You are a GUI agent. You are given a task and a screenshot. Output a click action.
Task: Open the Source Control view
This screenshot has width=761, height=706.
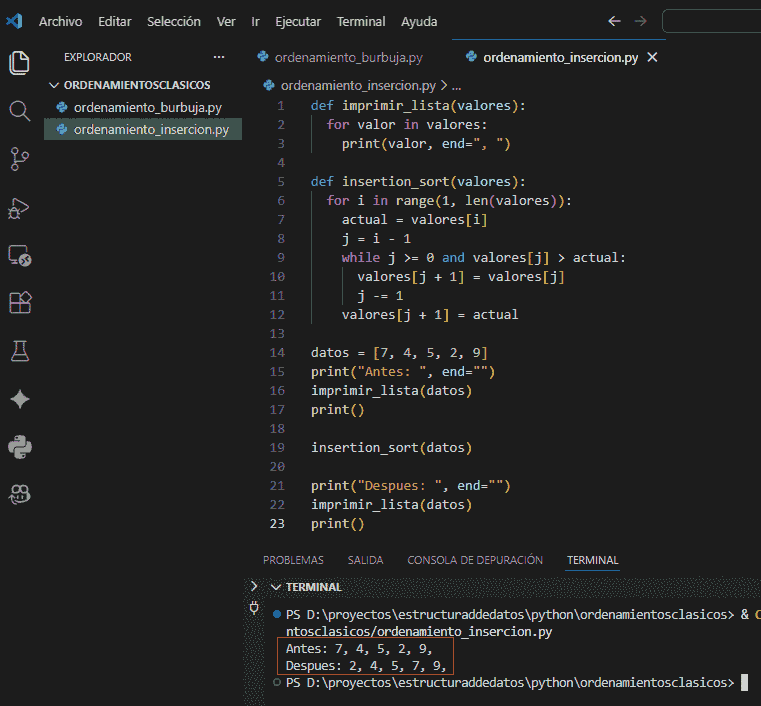(20, 158)
